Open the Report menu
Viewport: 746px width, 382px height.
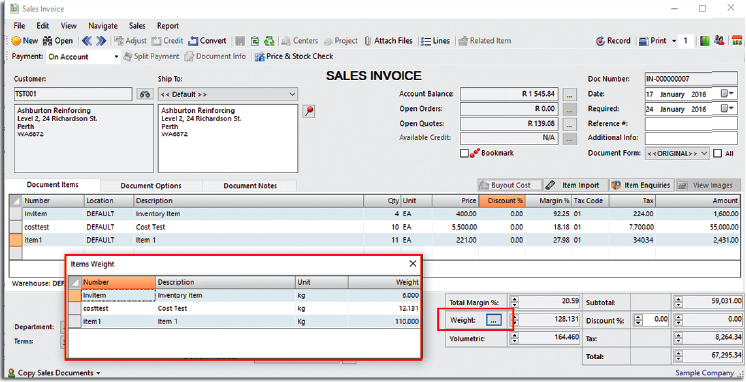pyautogui.click(x=168, y=26)
